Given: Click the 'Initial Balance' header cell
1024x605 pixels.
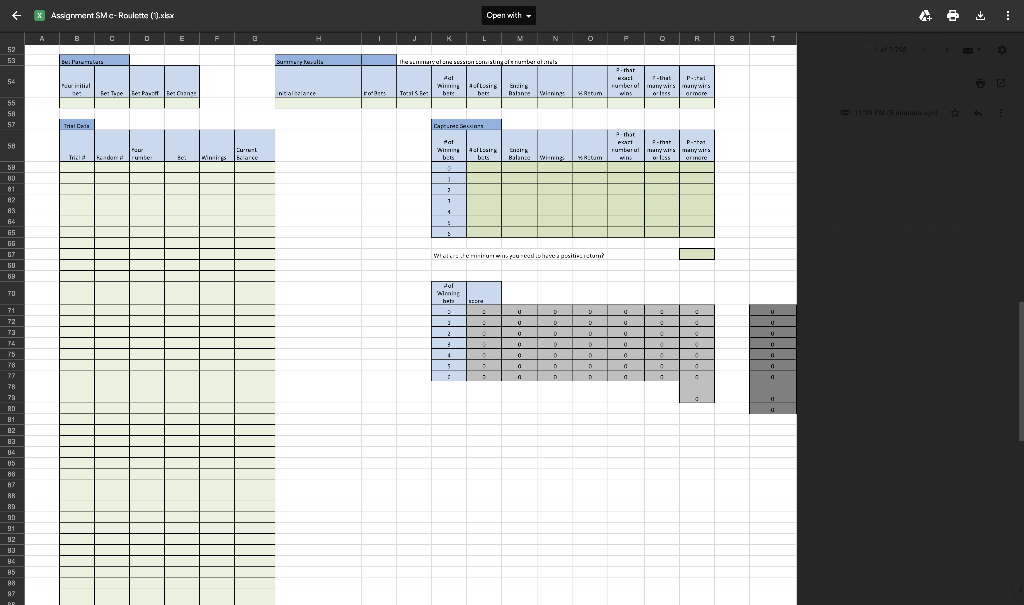Looking at the screenshot, I should pos(318,82).
